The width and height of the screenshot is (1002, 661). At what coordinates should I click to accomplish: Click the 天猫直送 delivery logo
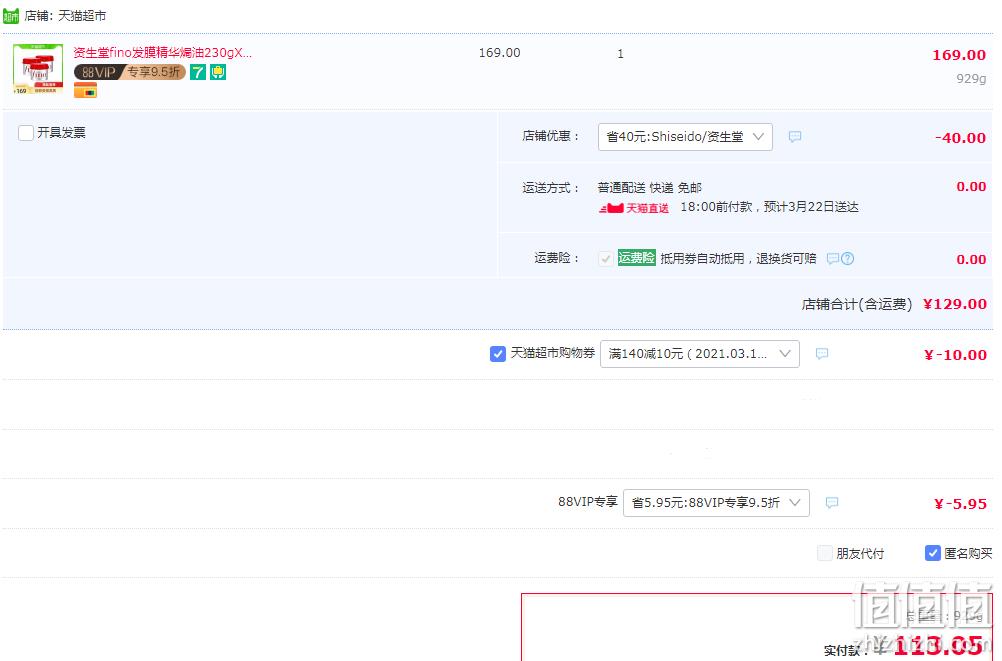tap(634, 208)
